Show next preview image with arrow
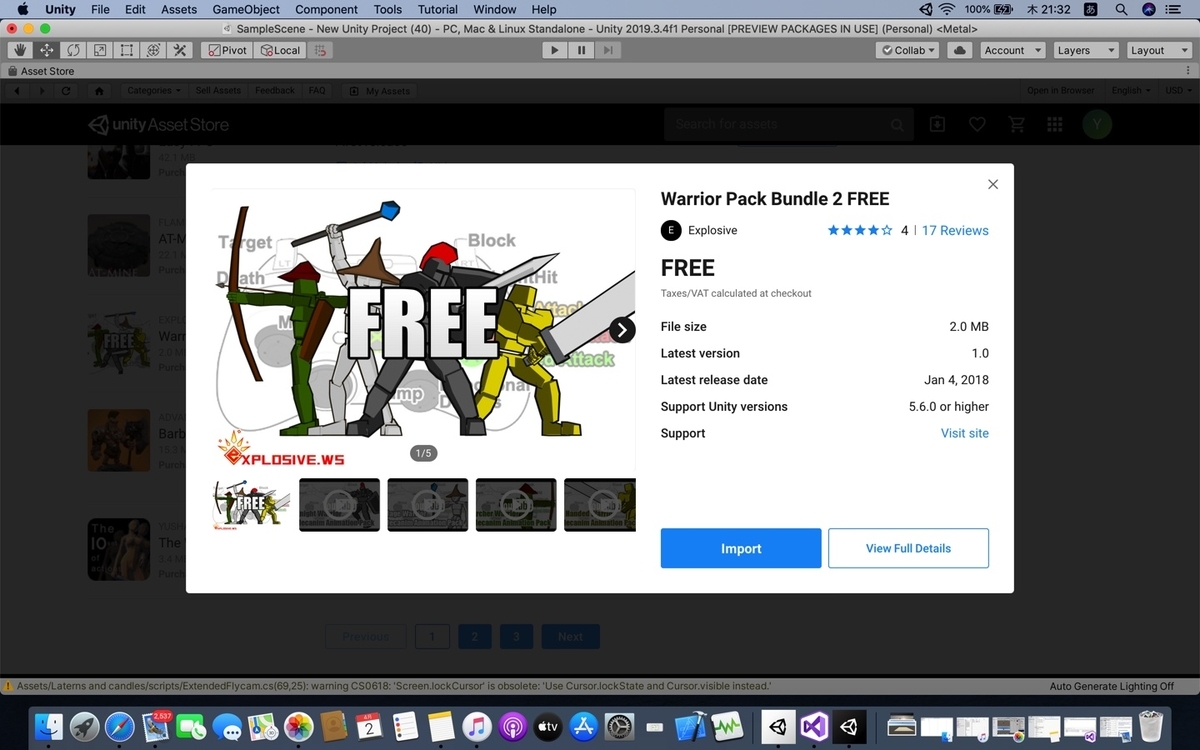This screenshot has width=1200, height=750. click(x=622, y=330)
